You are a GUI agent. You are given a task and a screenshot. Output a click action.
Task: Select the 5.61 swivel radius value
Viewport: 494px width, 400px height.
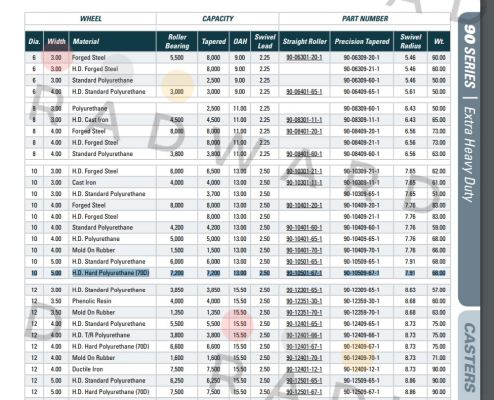[410, 92]
